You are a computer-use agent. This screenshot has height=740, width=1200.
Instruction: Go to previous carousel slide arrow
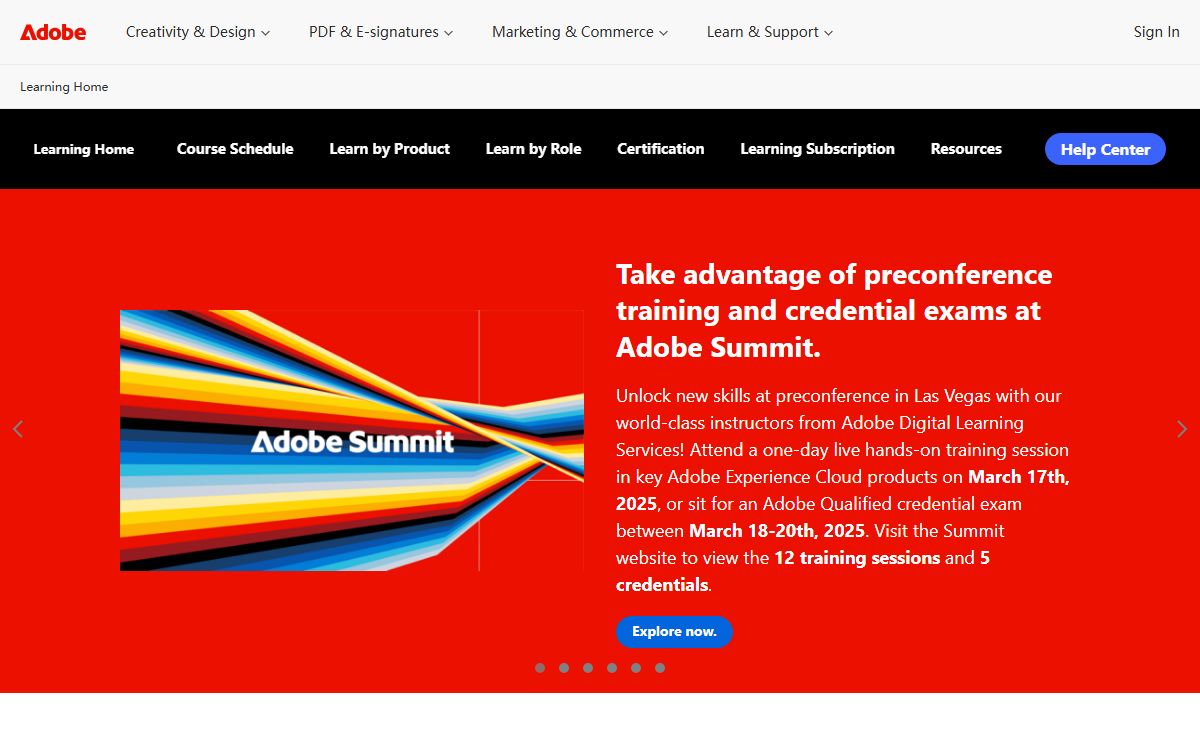18,429
